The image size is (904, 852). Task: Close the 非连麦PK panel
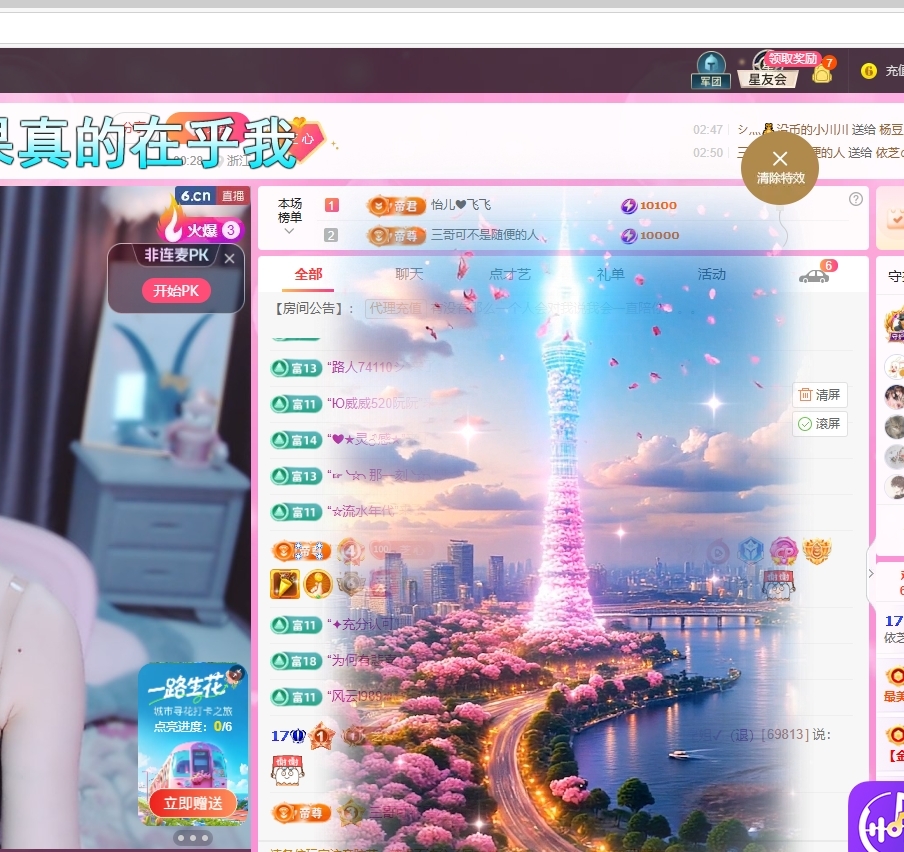(229, 258)
